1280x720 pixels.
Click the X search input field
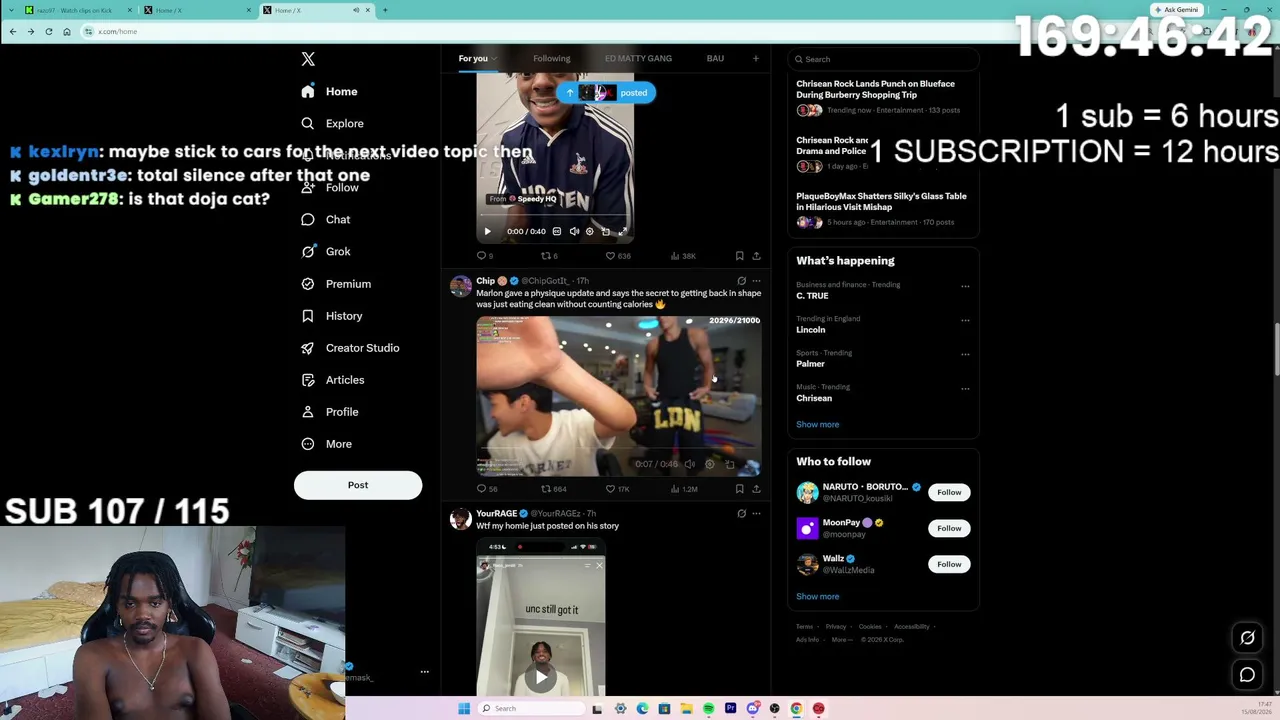tap(883, 59)
